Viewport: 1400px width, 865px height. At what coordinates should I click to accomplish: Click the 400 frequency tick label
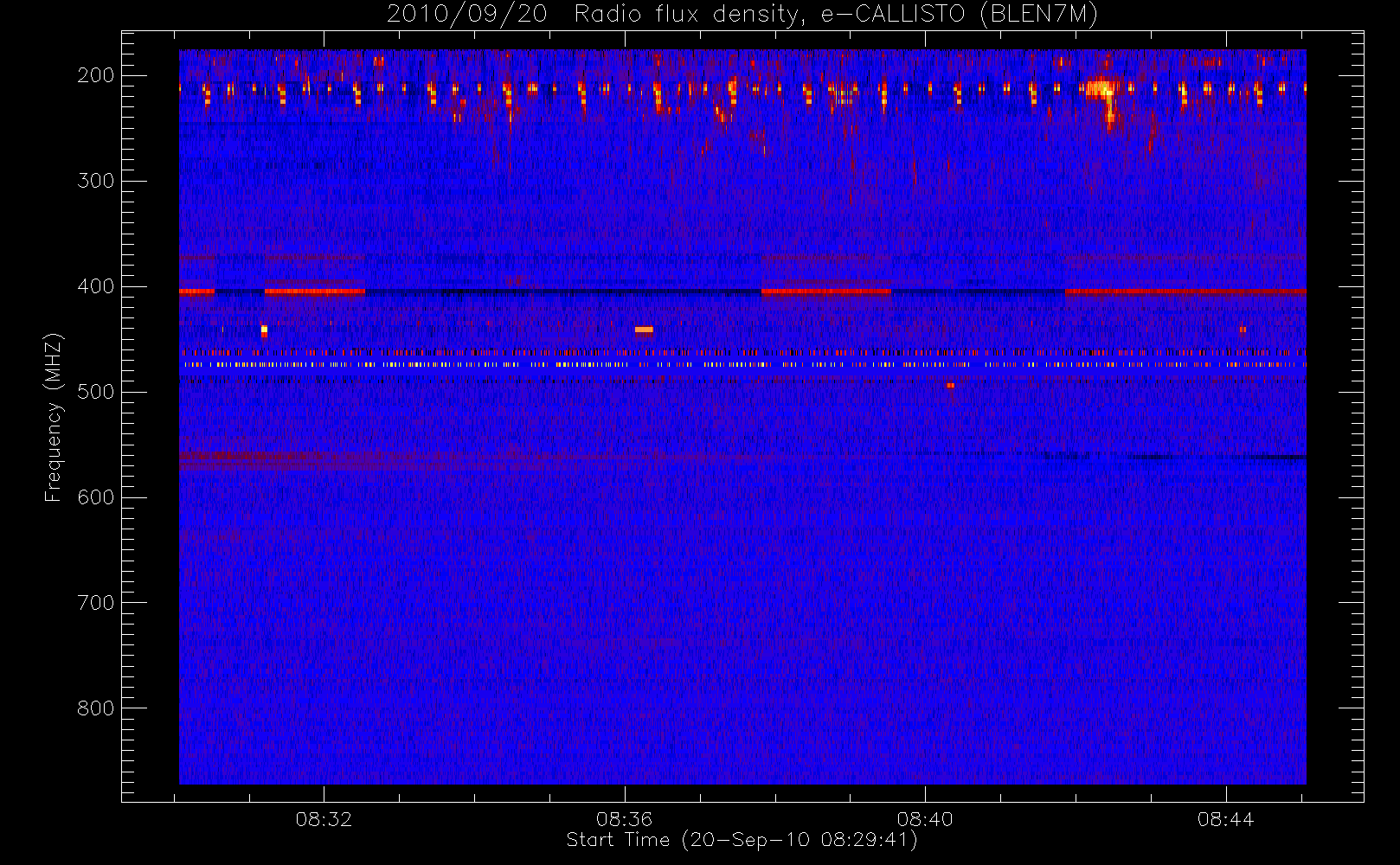[96, 286]
